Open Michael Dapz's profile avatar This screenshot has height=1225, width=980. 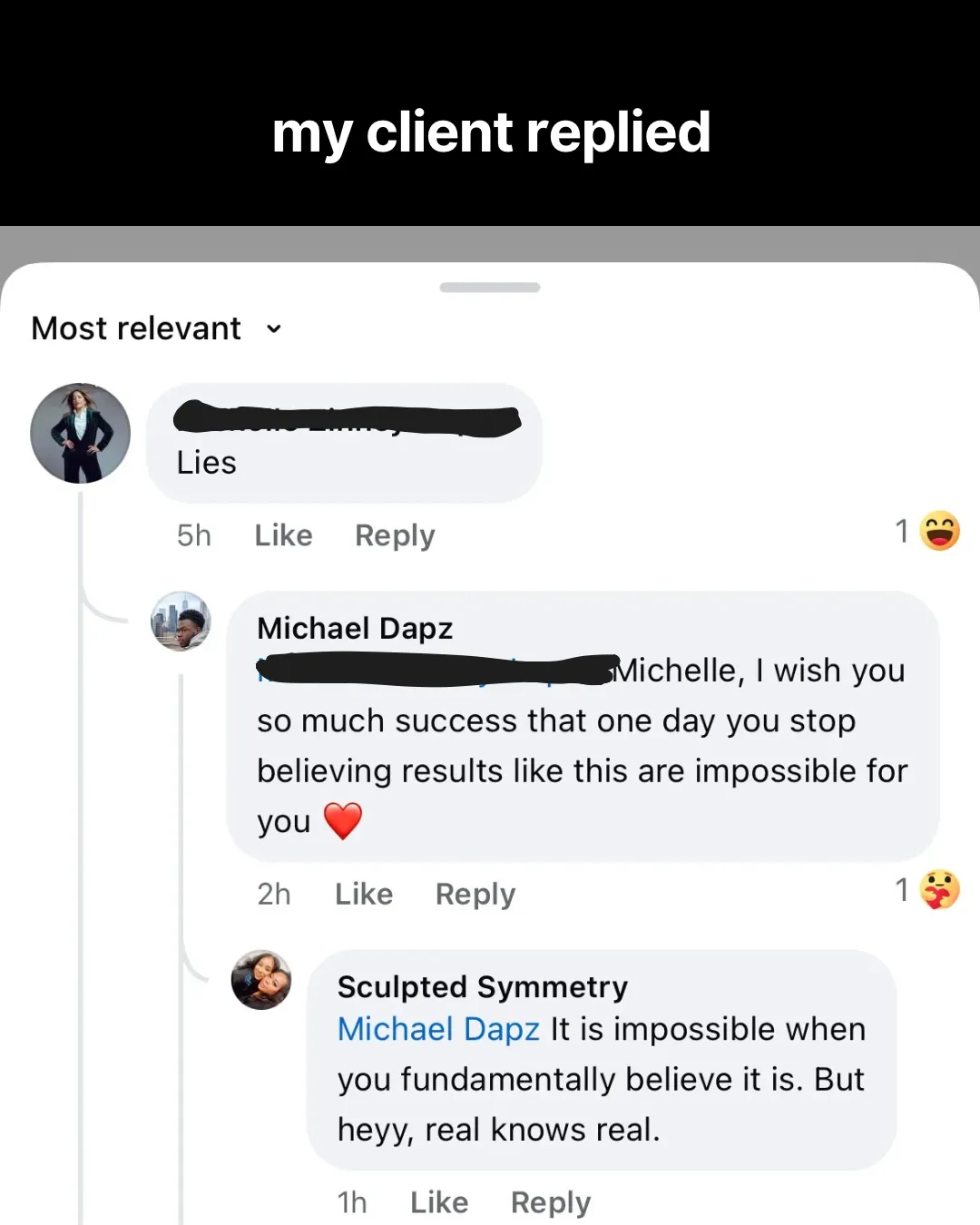tap(181, 622)
